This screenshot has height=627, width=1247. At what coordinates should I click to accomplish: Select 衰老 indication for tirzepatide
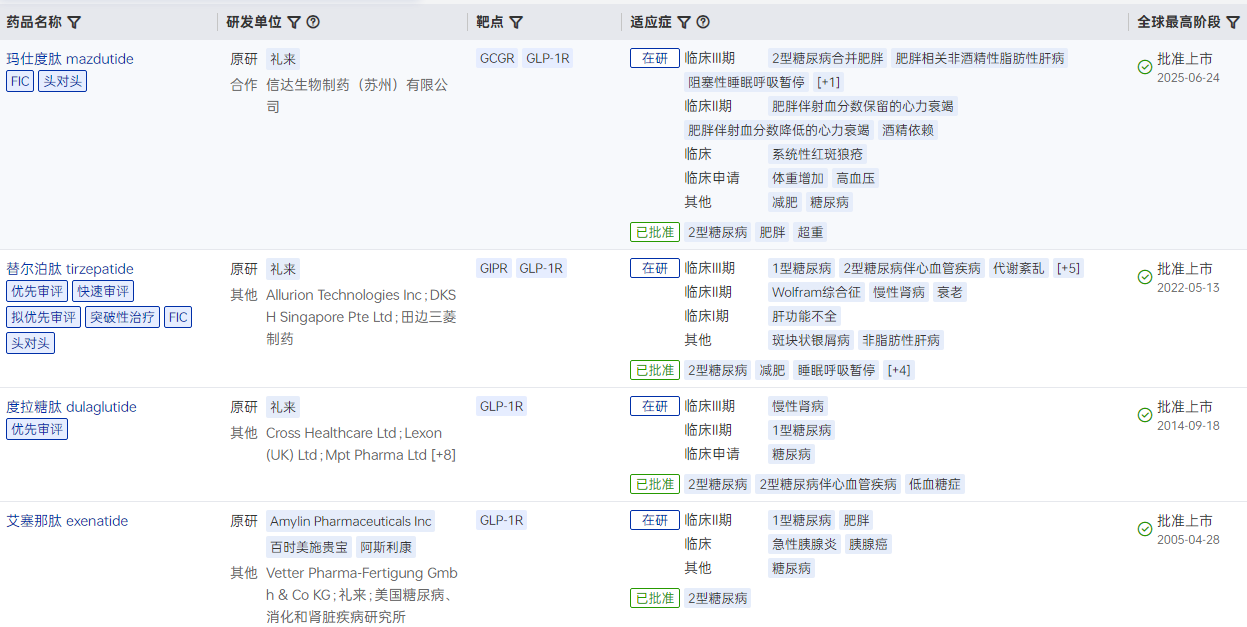(x=950, y=292)
